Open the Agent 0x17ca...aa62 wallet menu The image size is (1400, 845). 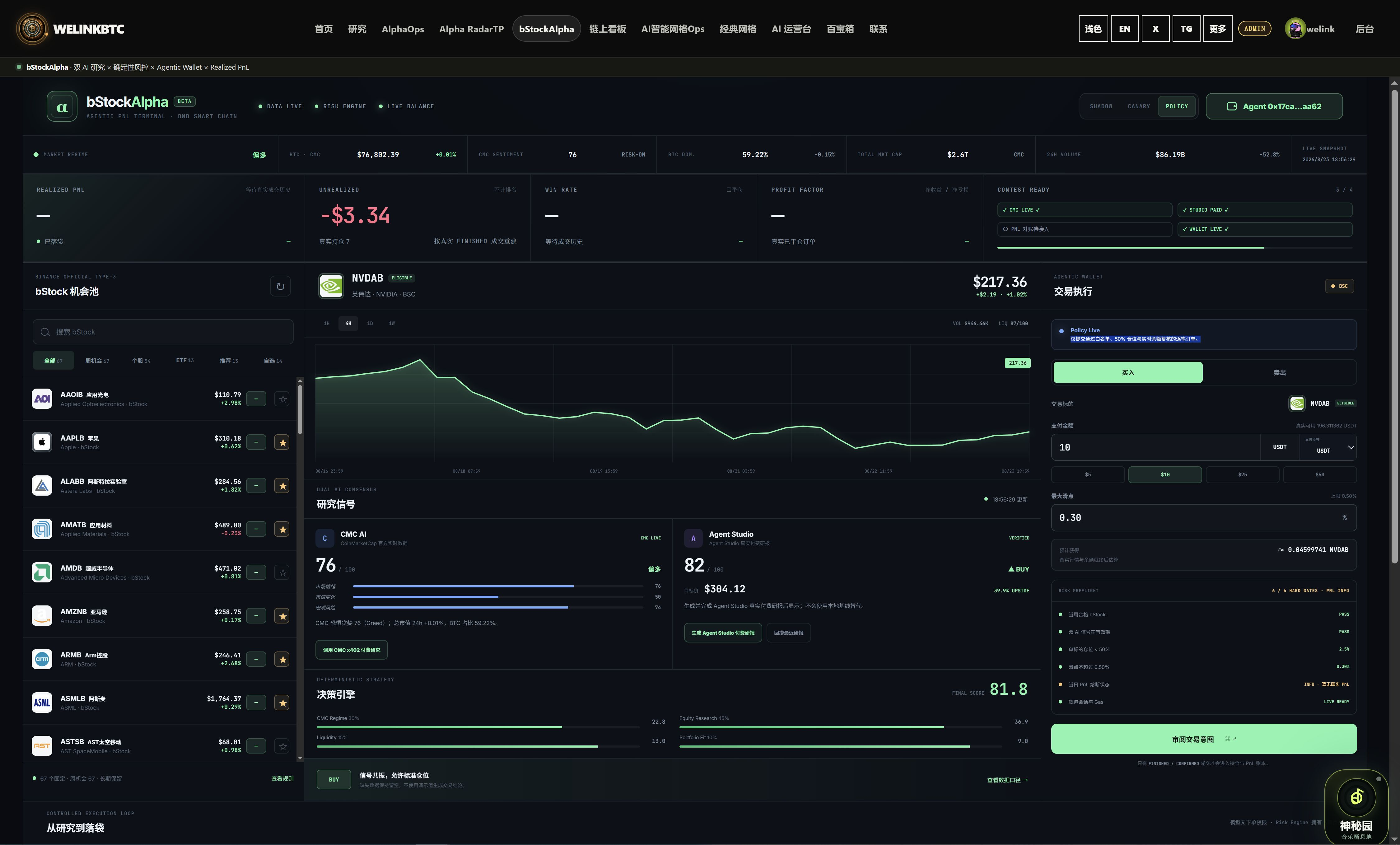1274,106
